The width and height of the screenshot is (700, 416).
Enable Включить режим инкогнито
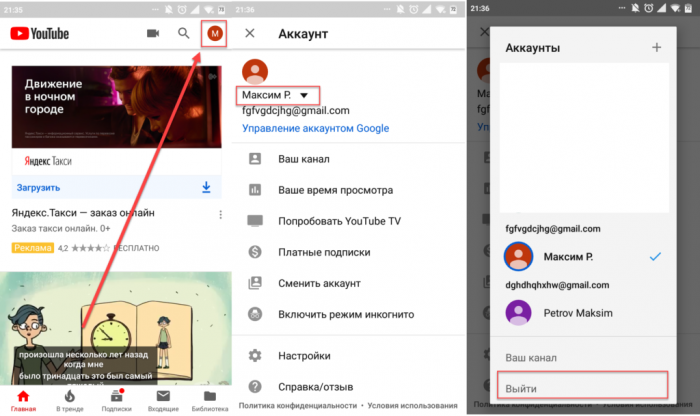click(x=340, y=314)
